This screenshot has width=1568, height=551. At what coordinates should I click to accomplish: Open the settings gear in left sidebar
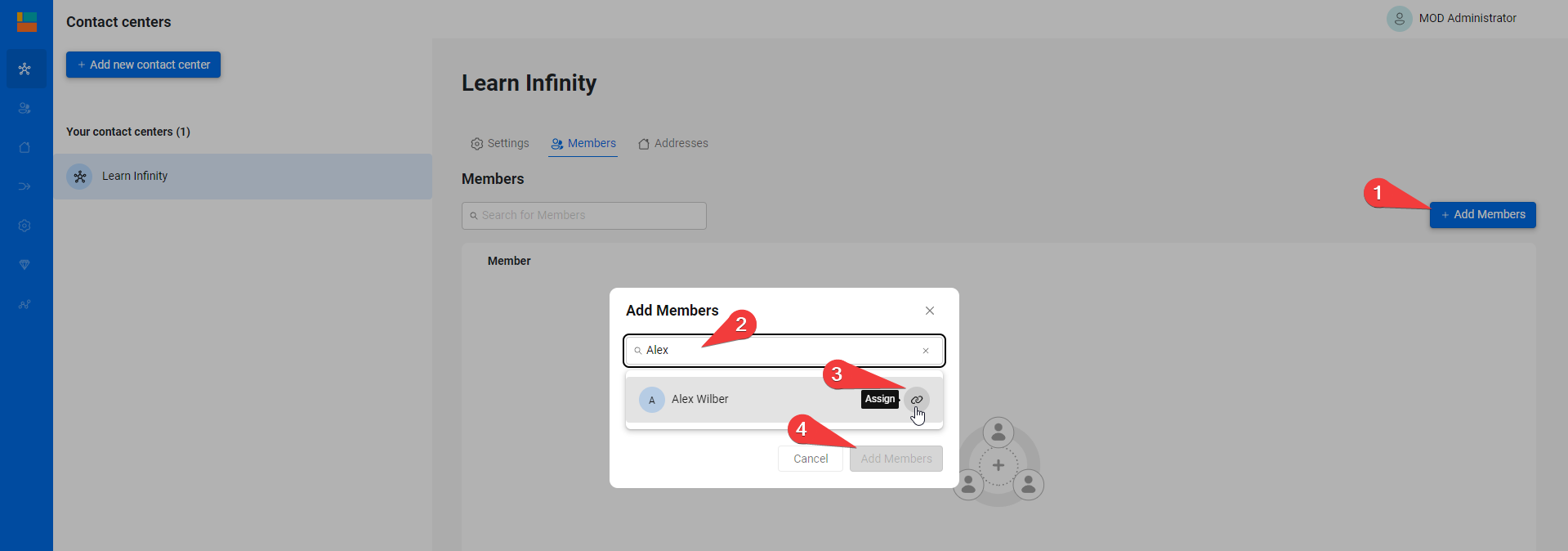click(x=25, y=226)
